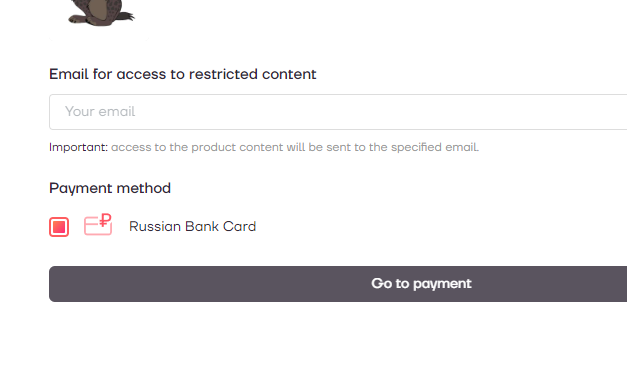This screenshot has width=627, height=386.
Task: Focus the Your email input field
Action: [x=338, y=112]
